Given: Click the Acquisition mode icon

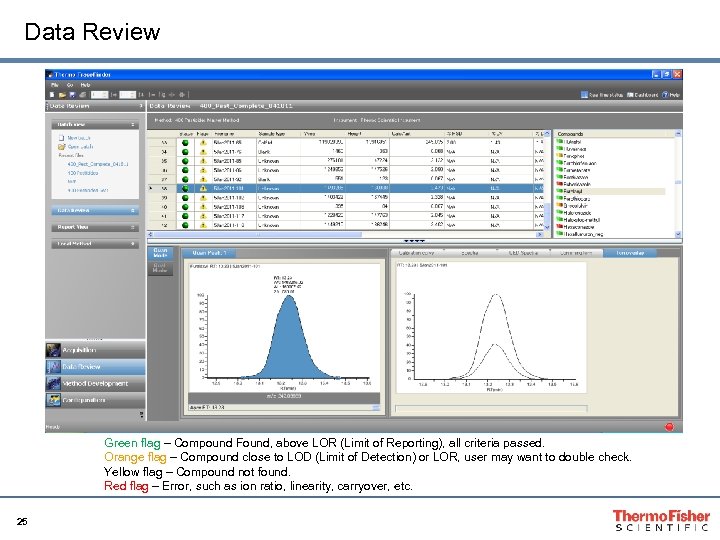Looking at the screenshot, I should pos(53,350).
